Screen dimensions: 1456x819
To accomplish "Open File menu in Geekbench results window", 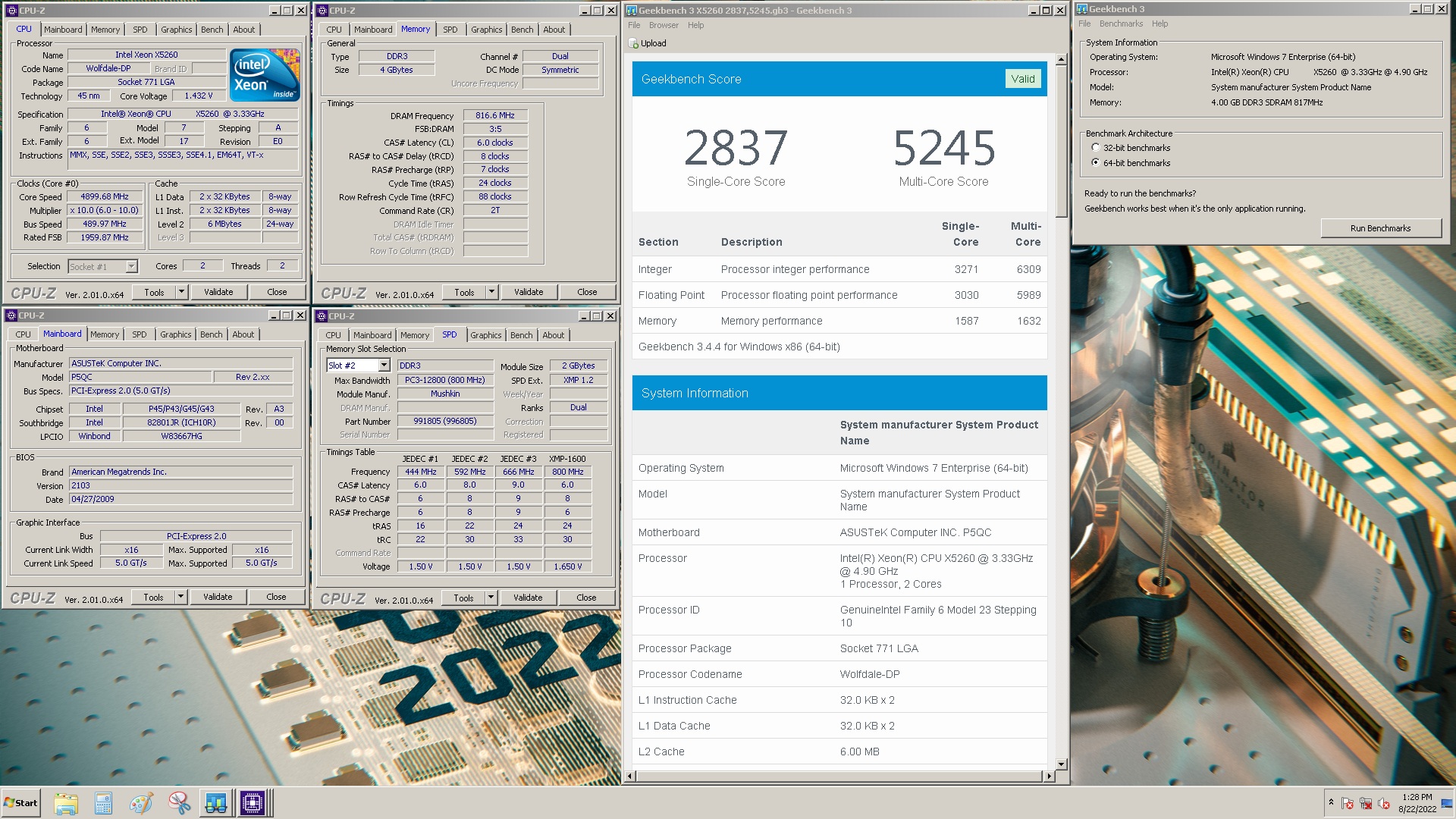I will [634, 25].
